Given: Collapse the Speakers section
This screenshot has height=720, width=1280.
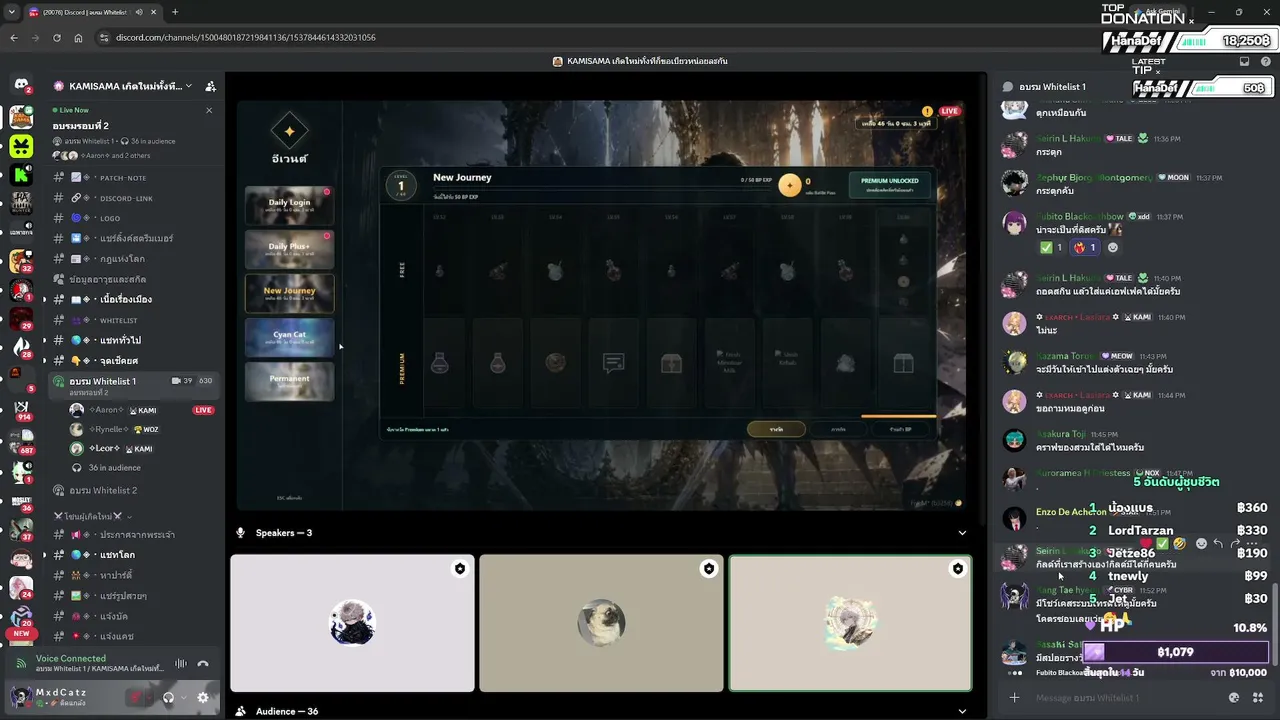Looking at the screenshot, I should 962,533.
